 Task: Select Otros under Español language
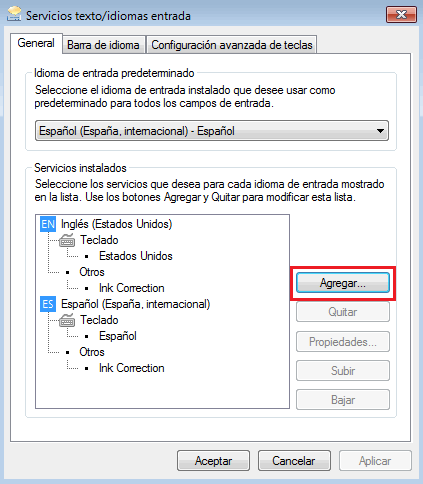(x=92, y=352)
